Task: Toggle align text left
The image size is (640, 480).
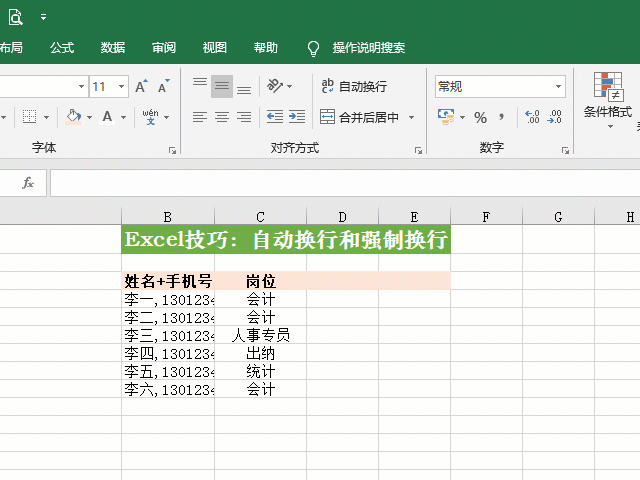Action: point(200,117)
